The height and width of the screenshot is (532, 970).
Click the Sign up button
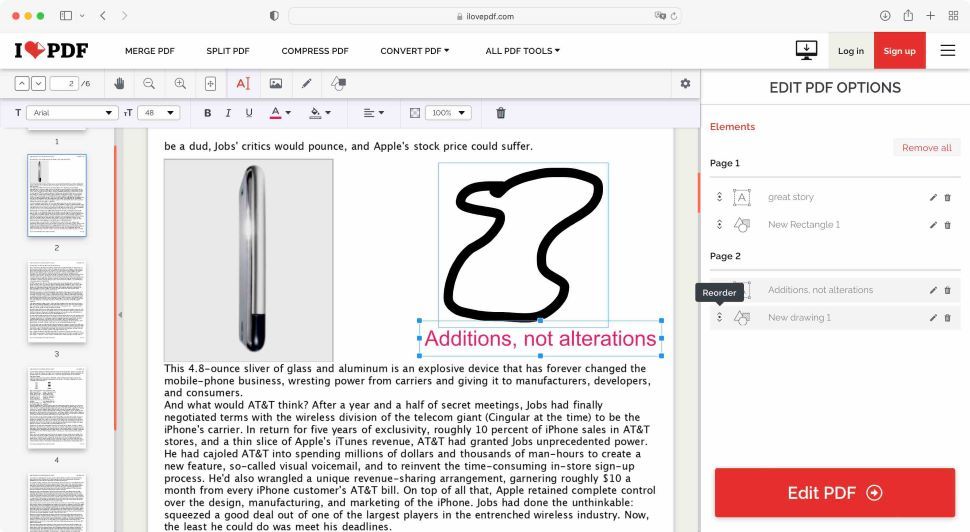[899, 51]
